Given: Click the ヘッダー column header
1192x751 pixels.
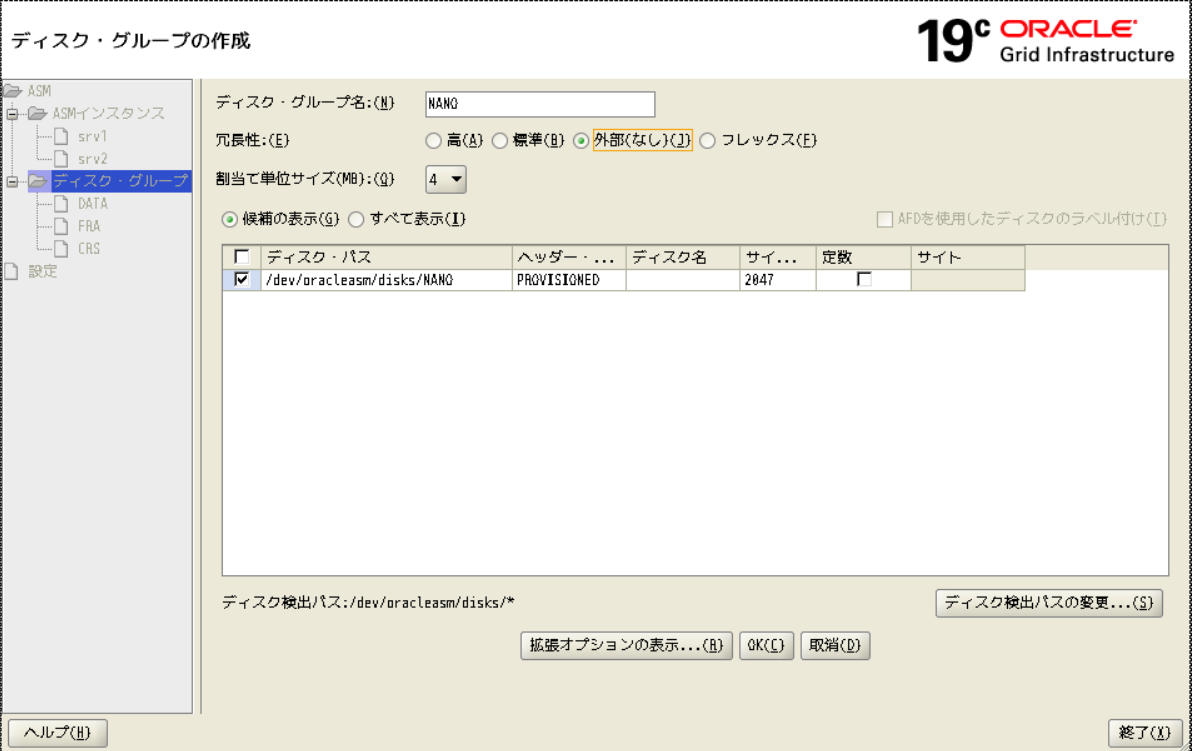Looking at the screenshot, I should 569,257.
